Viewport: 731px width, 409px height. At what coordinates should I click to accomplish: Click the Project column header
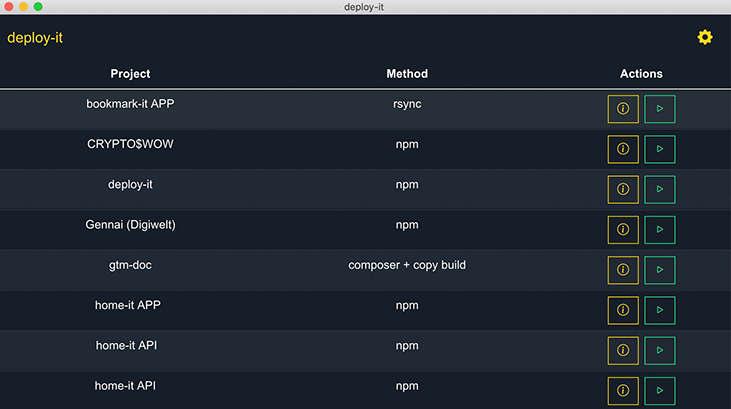tap(131, 74)
